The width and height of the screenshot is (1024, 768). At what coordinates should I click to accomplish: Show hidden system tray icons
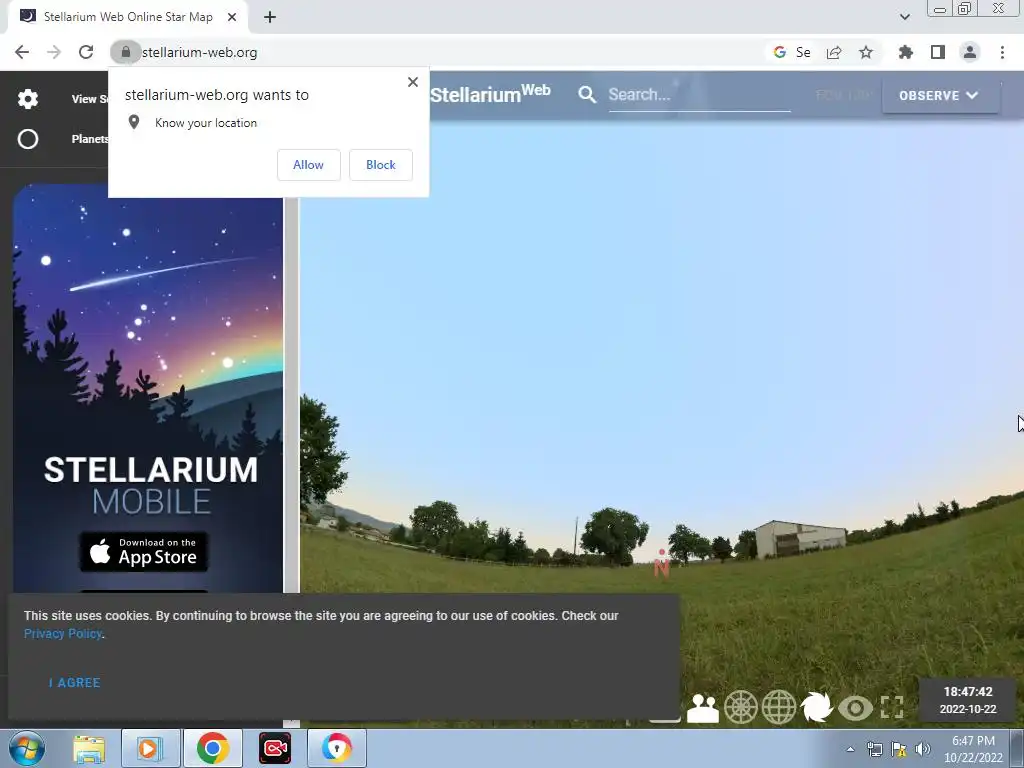pyautogui.click(x=850, y=749)
